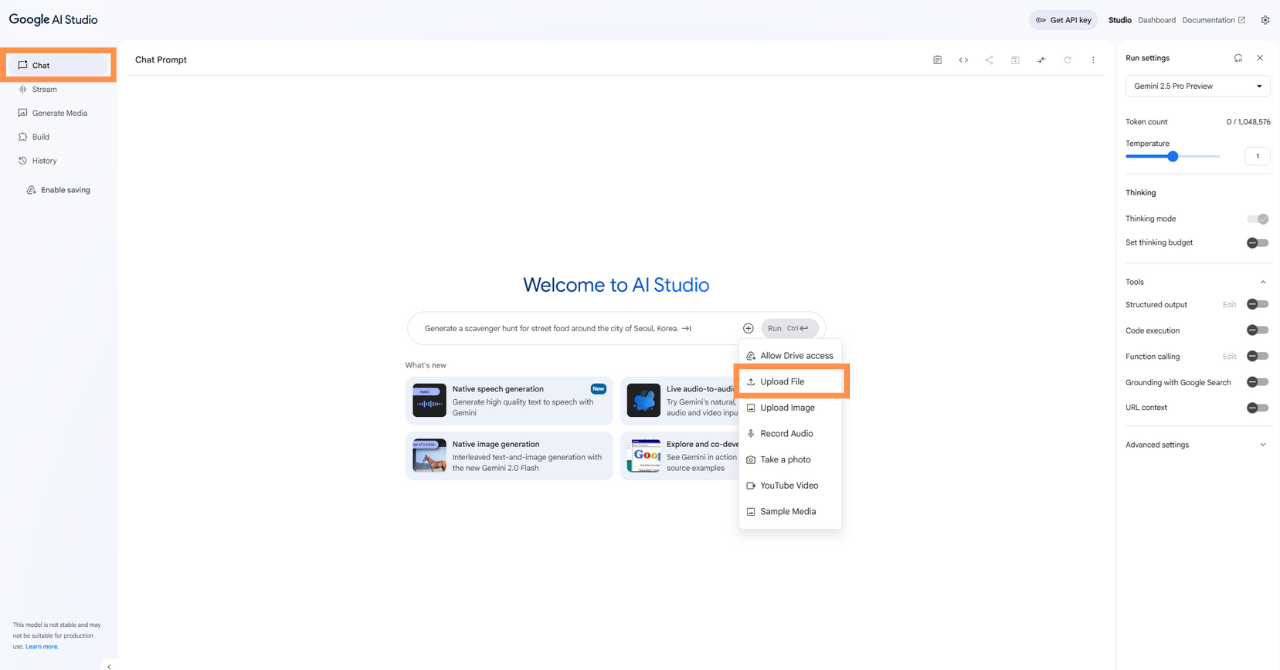The height and width of the screenshot is (670, 1280).
Task: Open the Gemini 2.5 Pro Preview model dropdown
Action: pyautogui.click(x=1198, y=86)
